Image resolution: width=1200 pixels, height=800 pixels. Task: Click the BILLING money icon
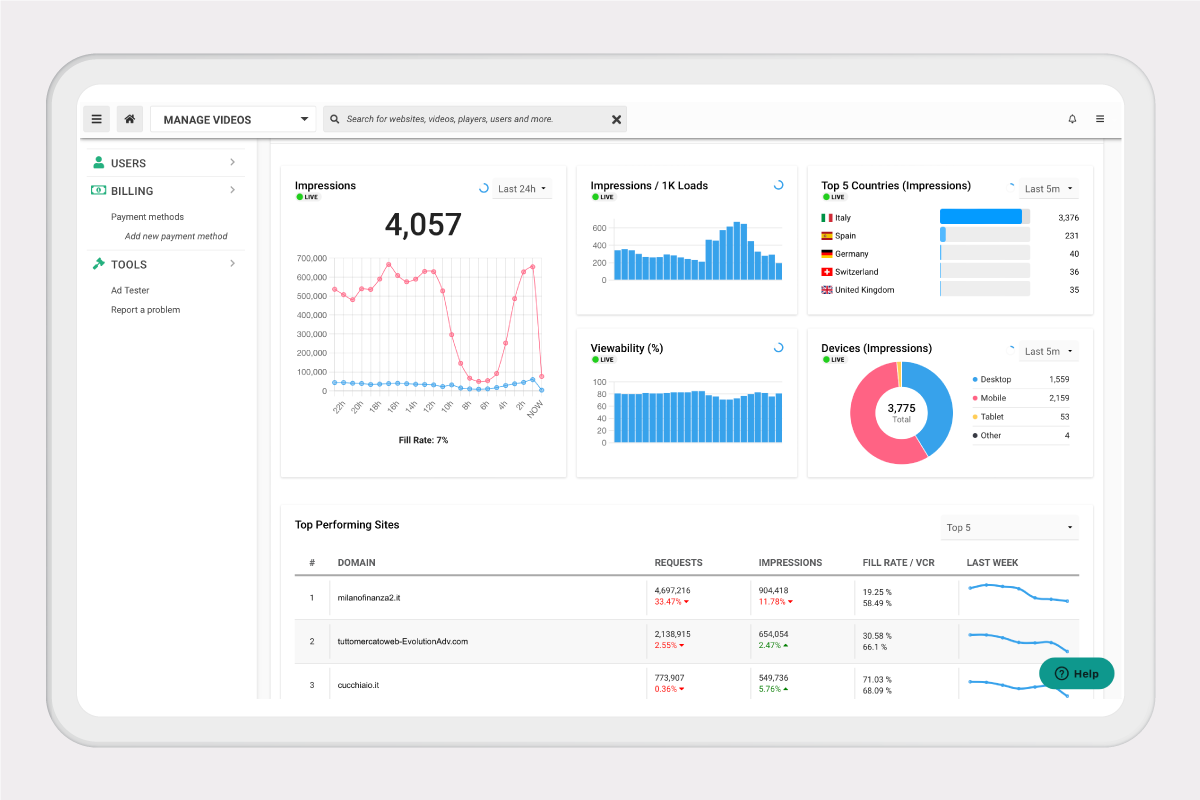pyautogui.click(x=98, y=190)
